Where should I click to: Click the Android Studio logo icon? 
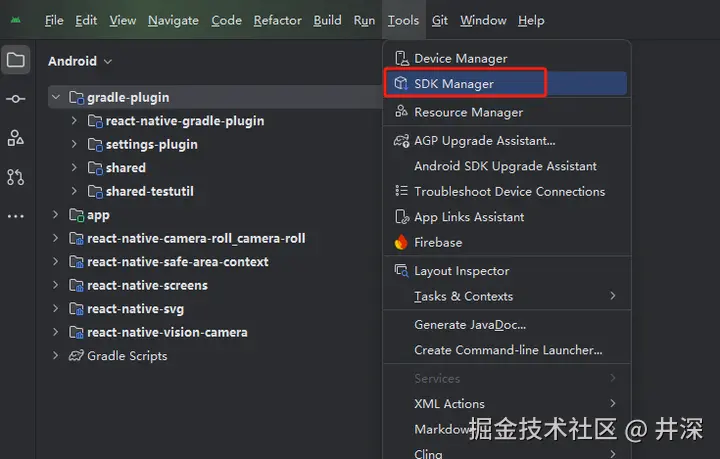pyautogui.click(x=16, y=20)
